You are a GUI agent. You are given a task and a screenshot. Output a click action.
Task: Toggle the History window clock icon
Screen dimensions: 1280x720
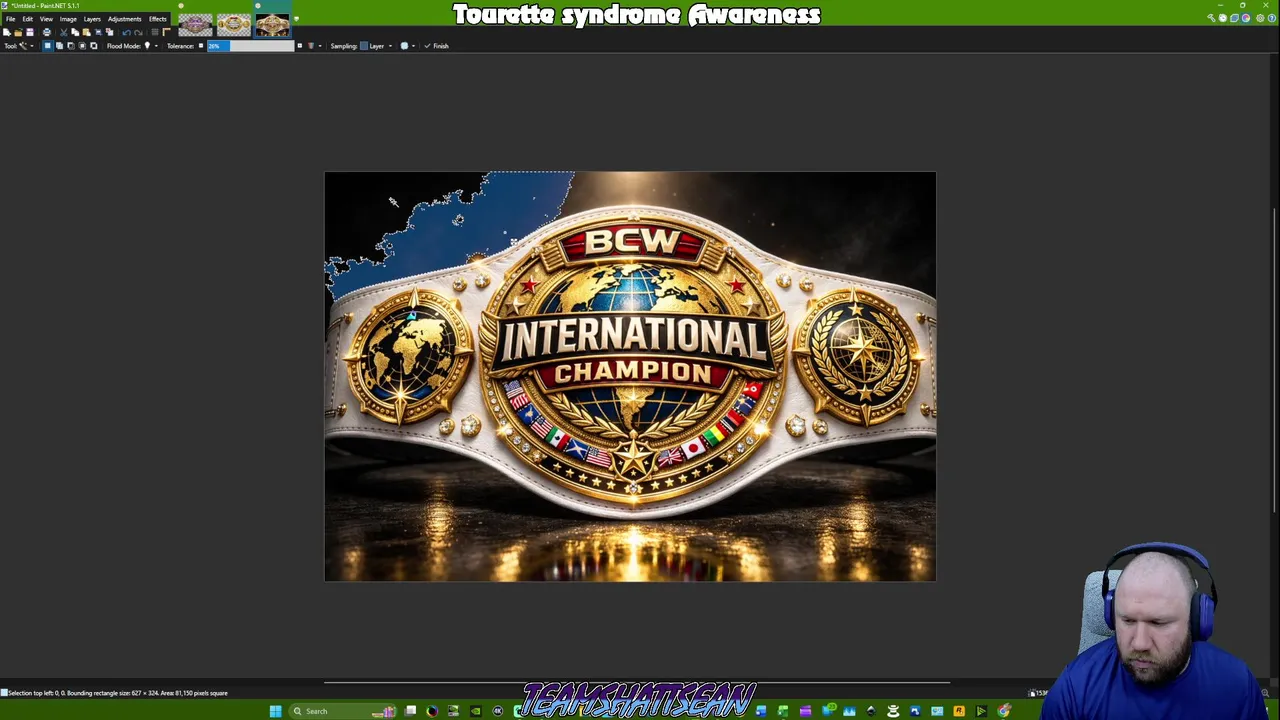[1223, 18]
